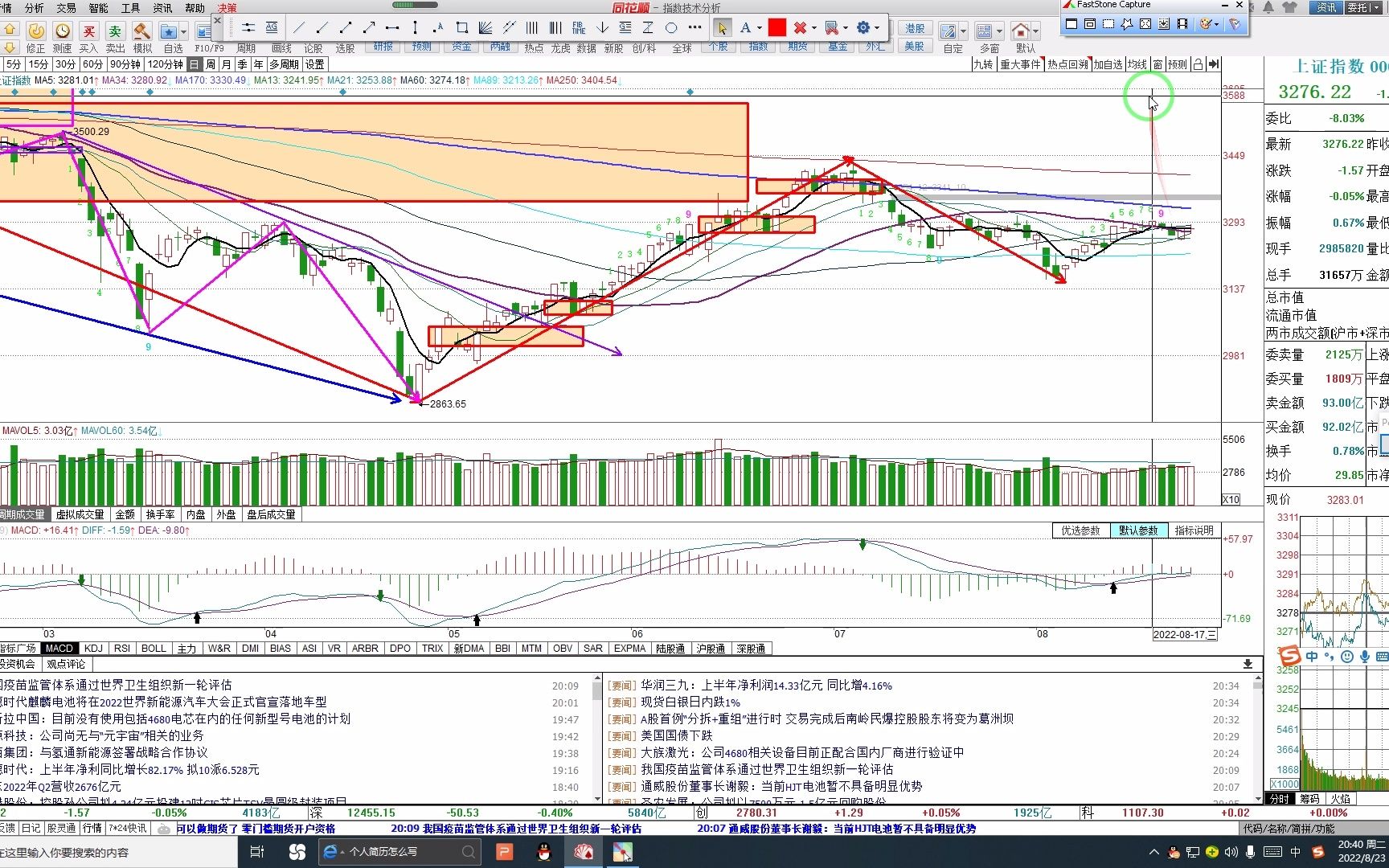Switch chart to 周 weekly period
Screen dimensions: 1389x868
click(211, 64)
